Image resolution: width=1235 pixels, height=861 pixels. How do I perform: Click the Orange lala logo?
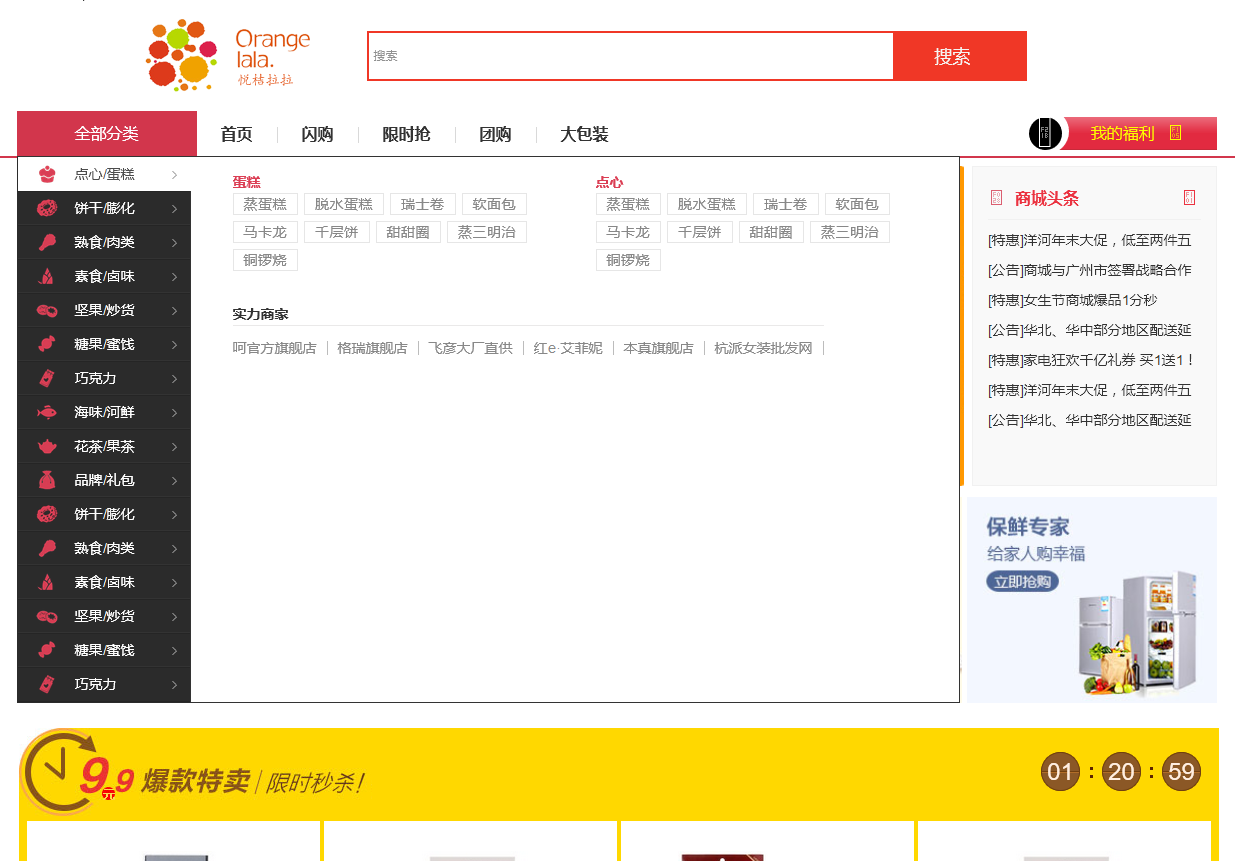click(x=229, y=56)
